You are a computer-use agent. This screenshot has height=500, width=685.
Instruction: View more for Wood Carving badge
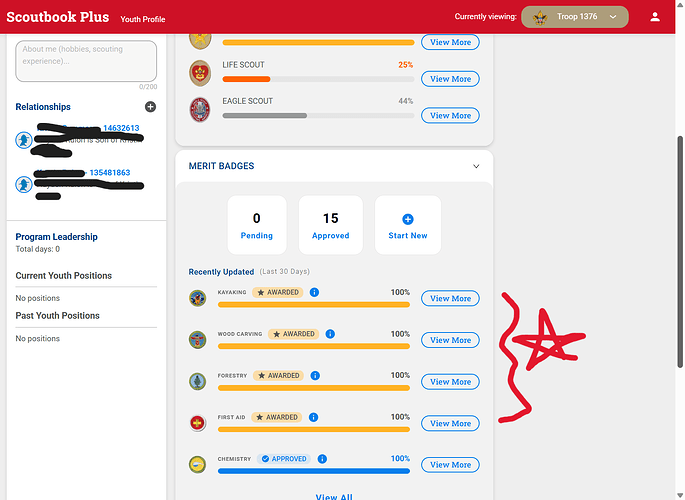(450, 340)
